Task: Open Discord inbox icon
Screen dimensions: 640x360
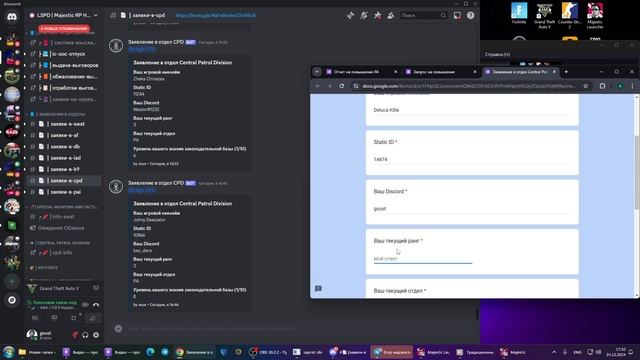Action: point(458,16)
